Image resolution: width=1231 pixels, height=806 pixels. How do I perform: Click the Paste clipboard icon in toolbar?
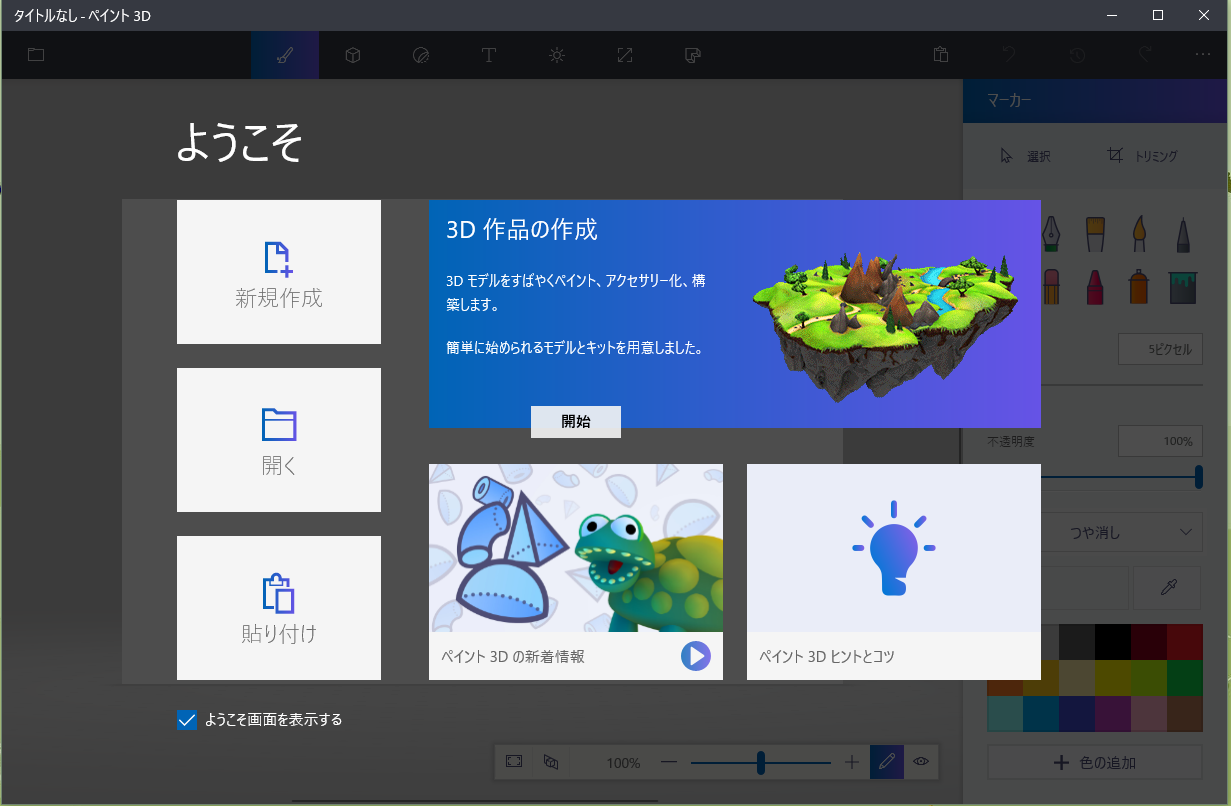[x=940, y=55]
